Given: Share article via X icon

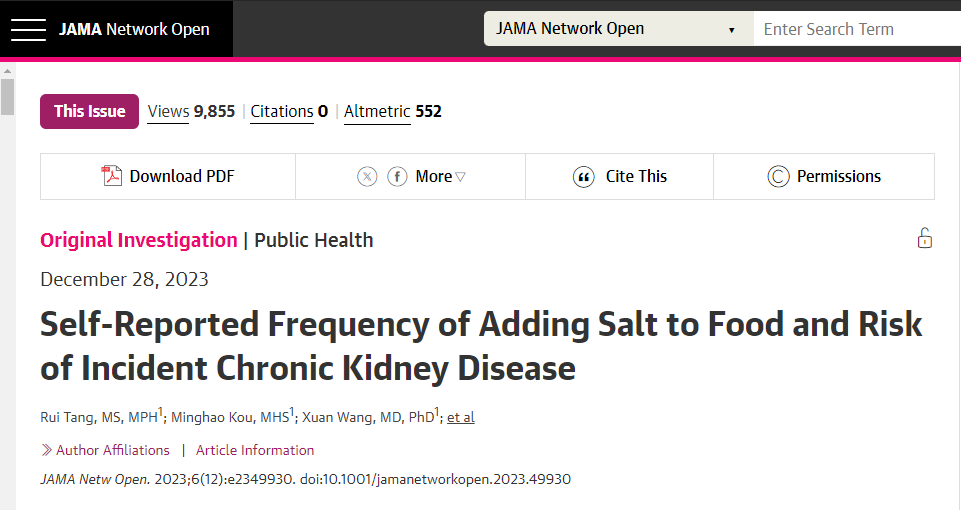Looking at the screenshot, I should pyautogui.click(x=367, y=177).
